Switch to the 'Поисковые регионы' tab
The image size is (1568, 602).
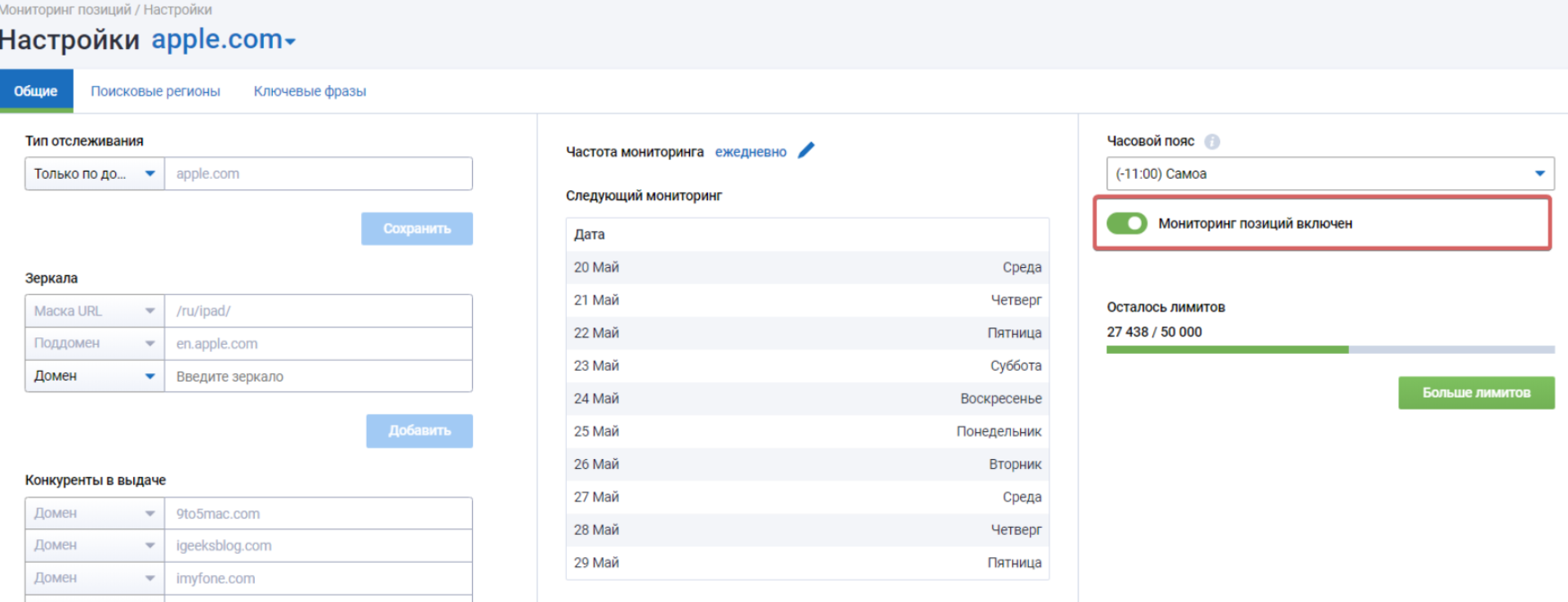tap(155, 91)
